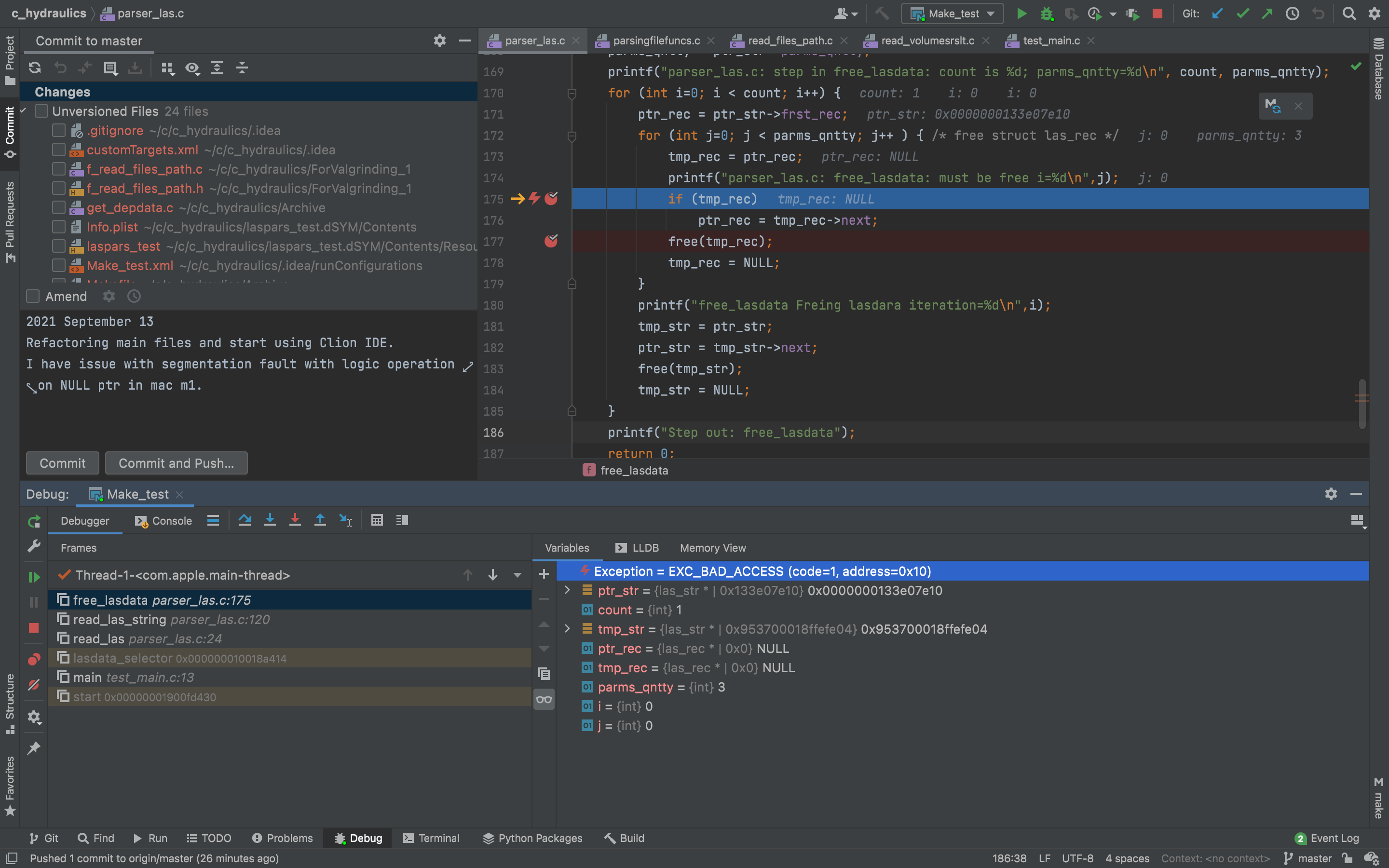The image size is (1389, 868).
Task: Enable the Amend checkbox
Action: (x=33, y=296)
